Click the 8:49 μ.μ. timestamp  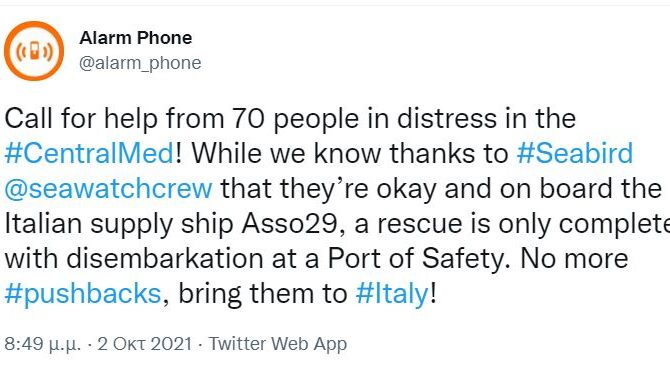pos(42,343)
